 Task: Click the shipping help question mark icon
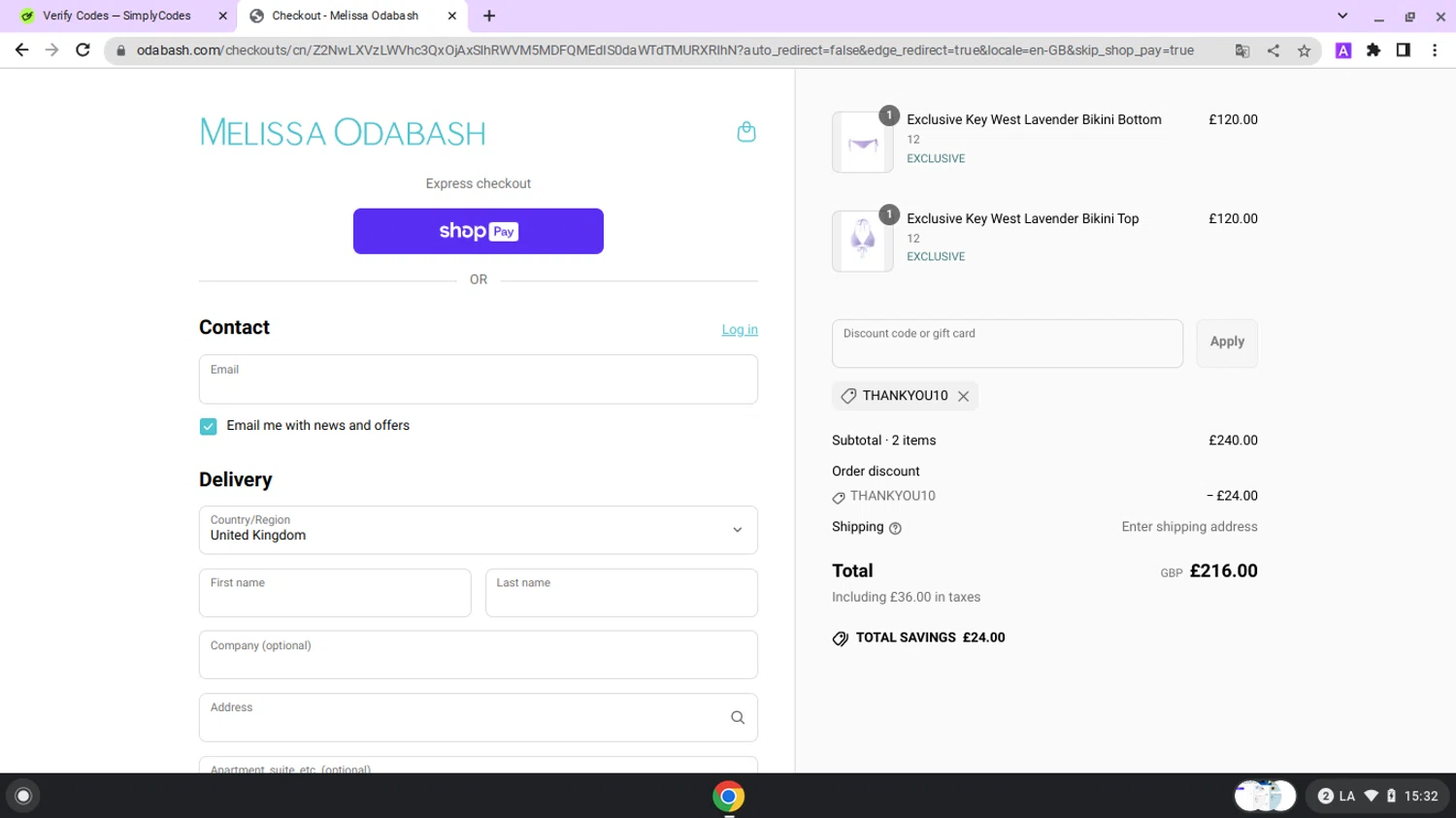895,528
